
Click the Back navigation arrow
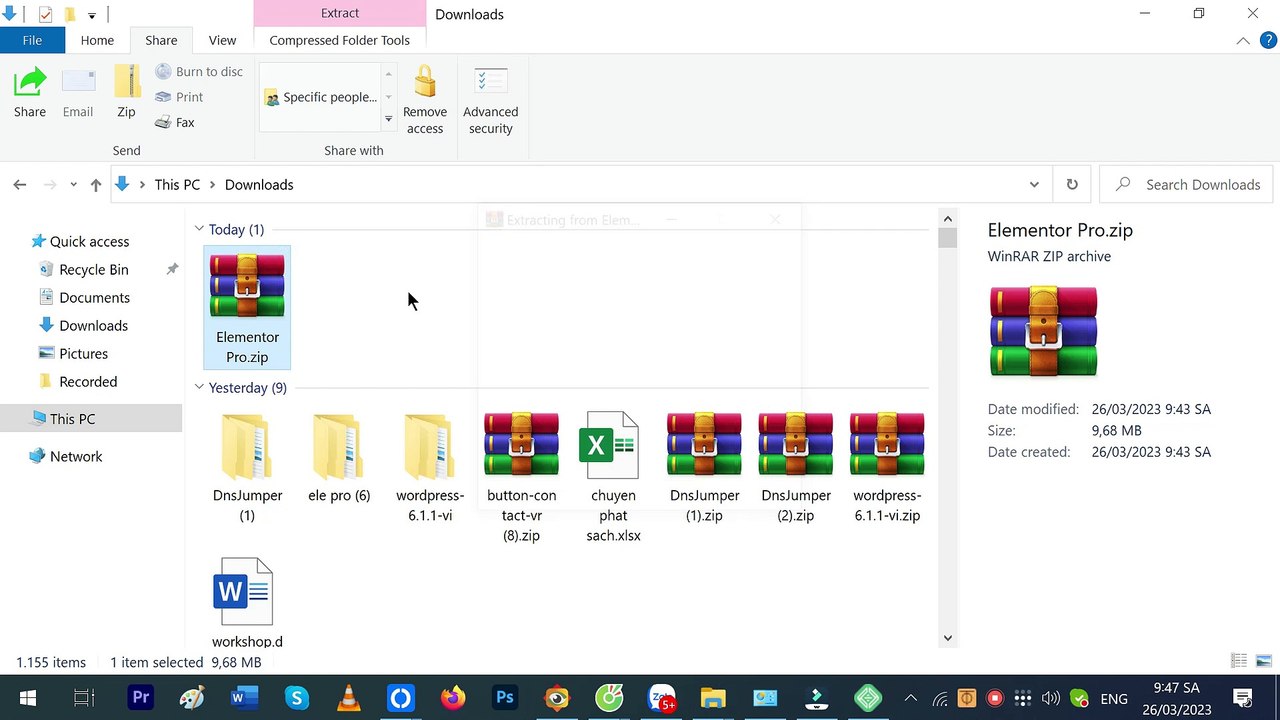click(x=20, y=185)
